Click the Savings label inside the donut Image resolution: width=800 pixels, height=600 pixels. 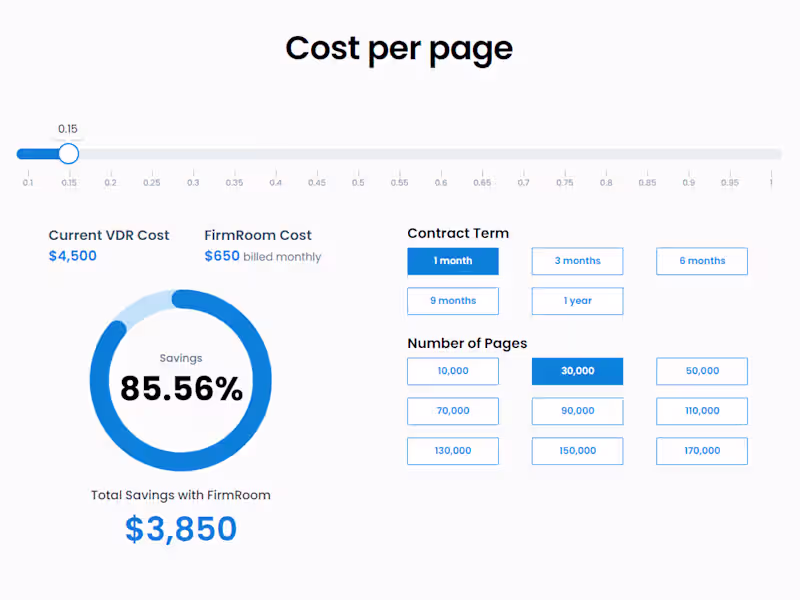pos(181,358)
